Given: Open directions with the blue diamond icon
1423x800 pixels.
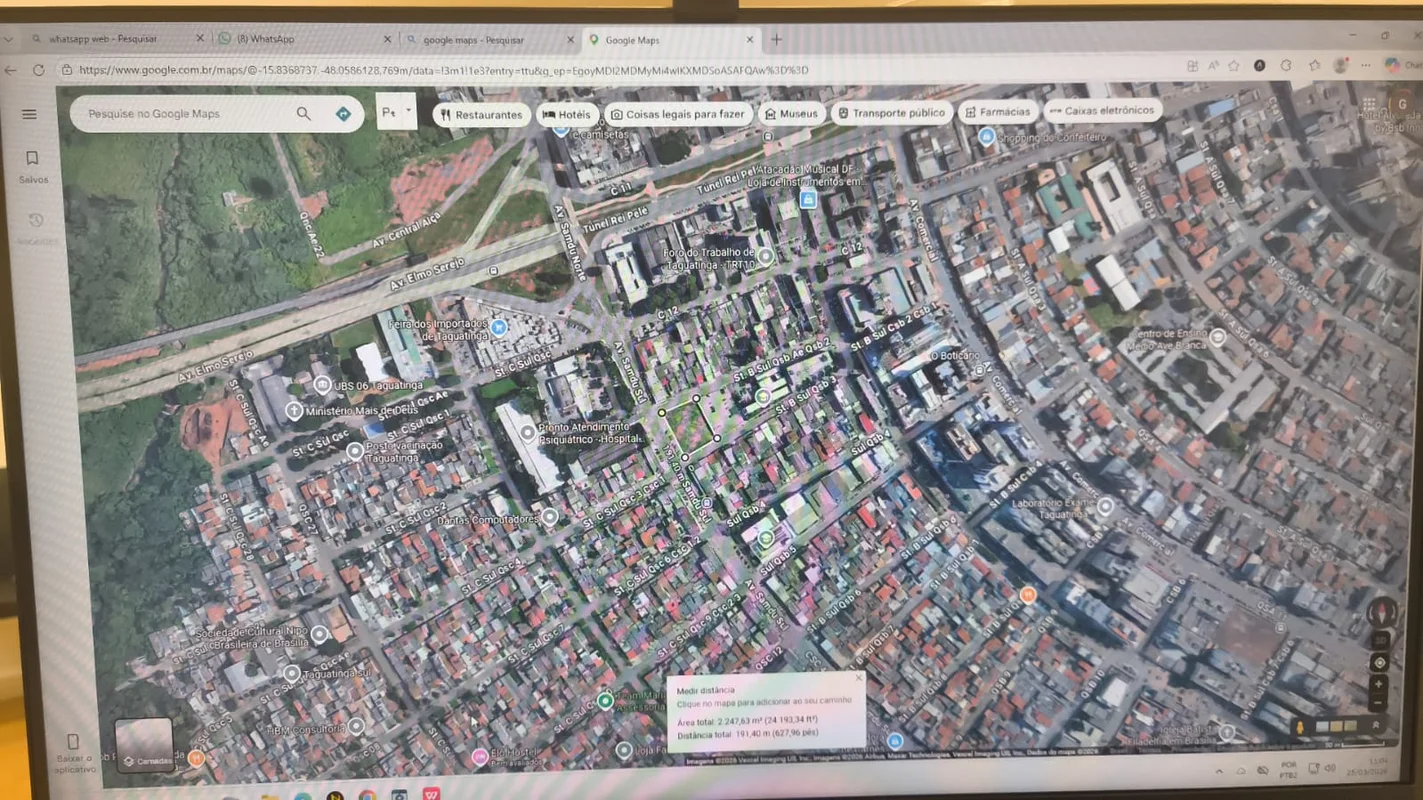Looking at the screenshot, I should [343, 114].
